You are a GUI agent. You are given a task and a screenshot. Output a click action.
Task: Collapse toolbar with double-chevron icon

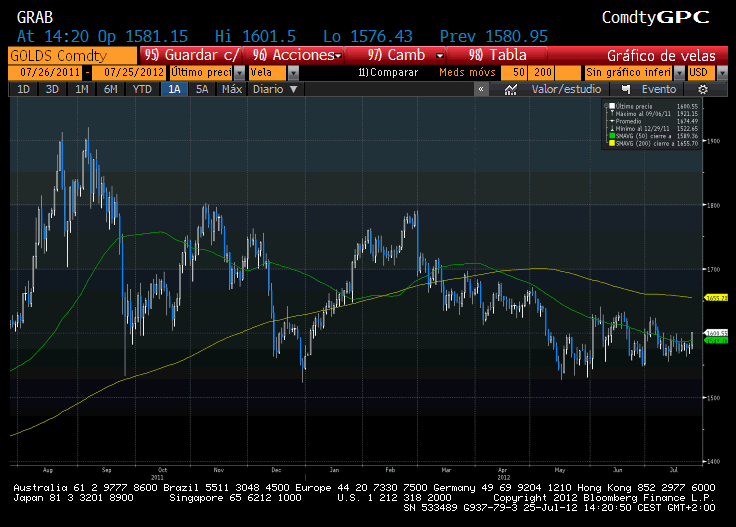coord(481,89)
